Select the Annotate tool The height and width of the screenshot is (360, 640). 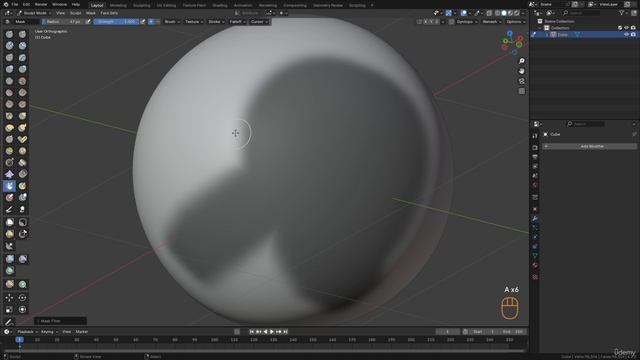coord(9,322)
